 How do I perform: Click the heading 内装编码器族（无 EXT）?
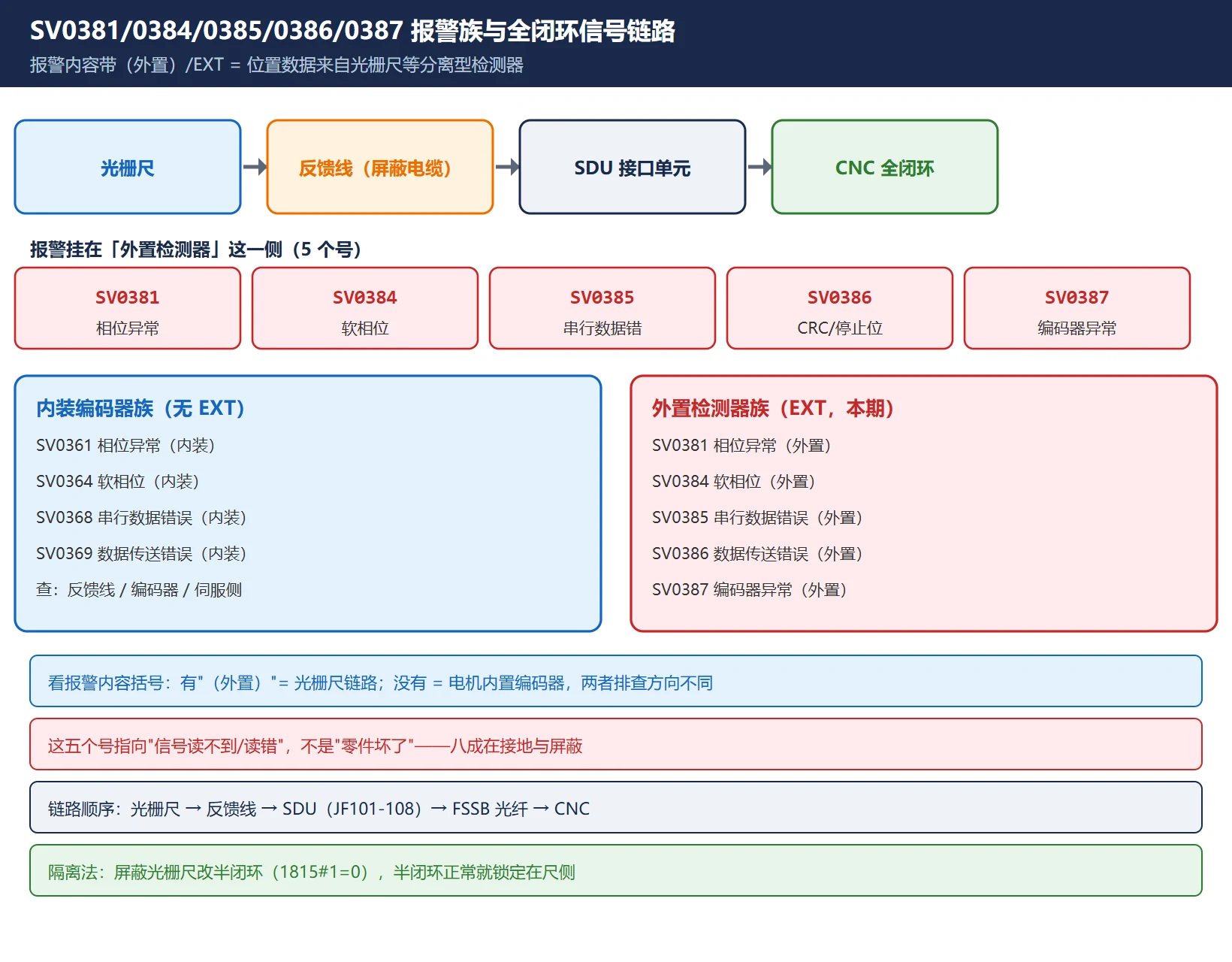coord(140,408)
